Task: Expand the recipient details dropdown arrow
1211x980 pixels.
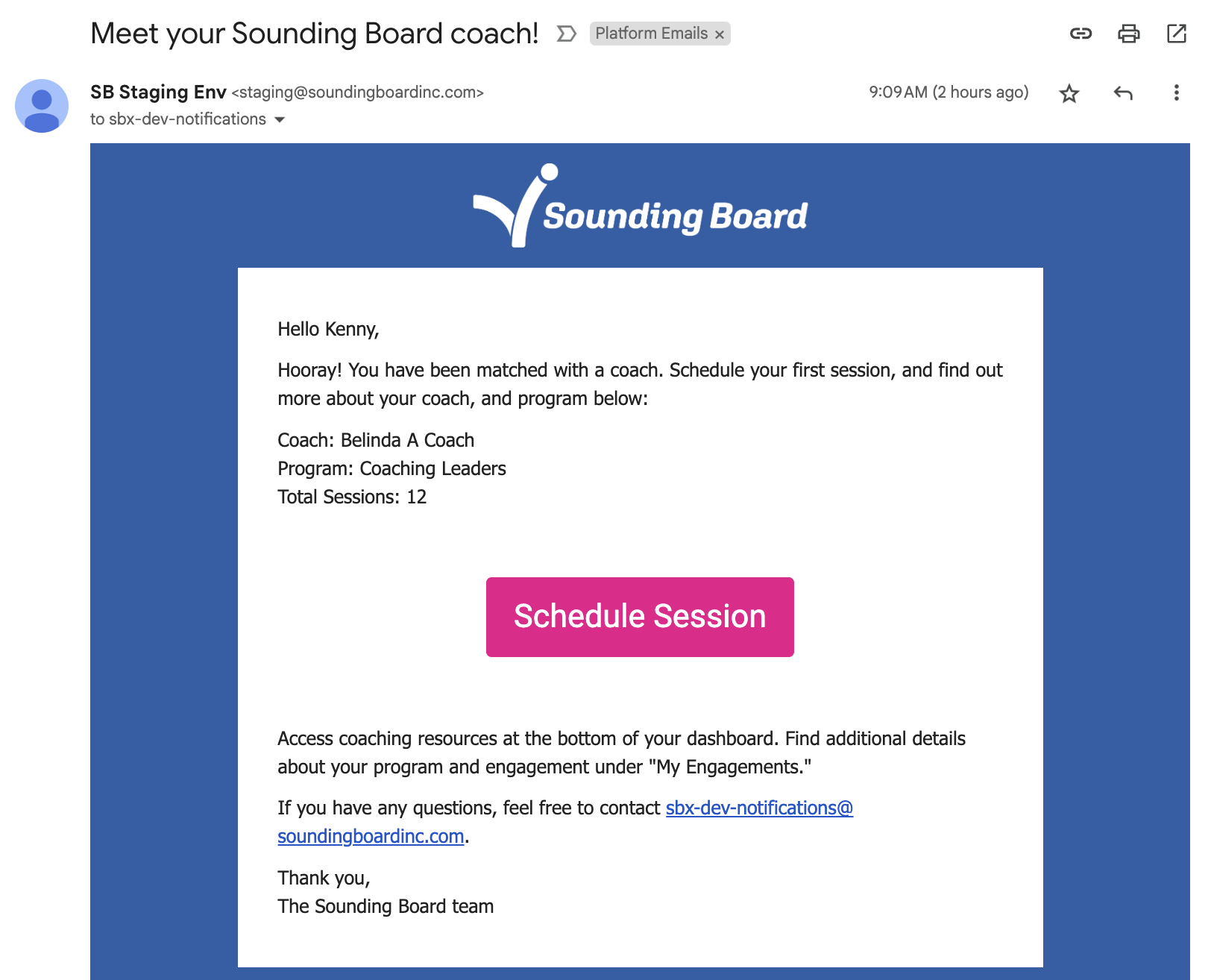Action: point(280,119)
